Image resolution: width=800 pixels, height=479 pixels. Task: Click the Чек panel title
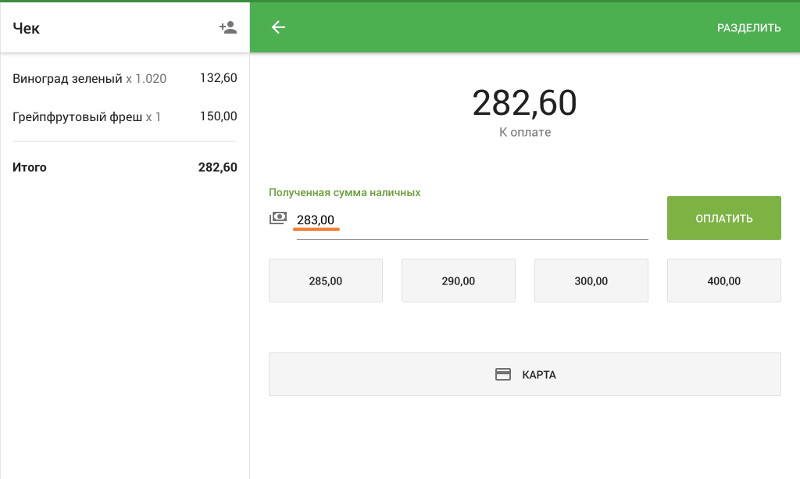pyautogui.click(x=26, y=28)
